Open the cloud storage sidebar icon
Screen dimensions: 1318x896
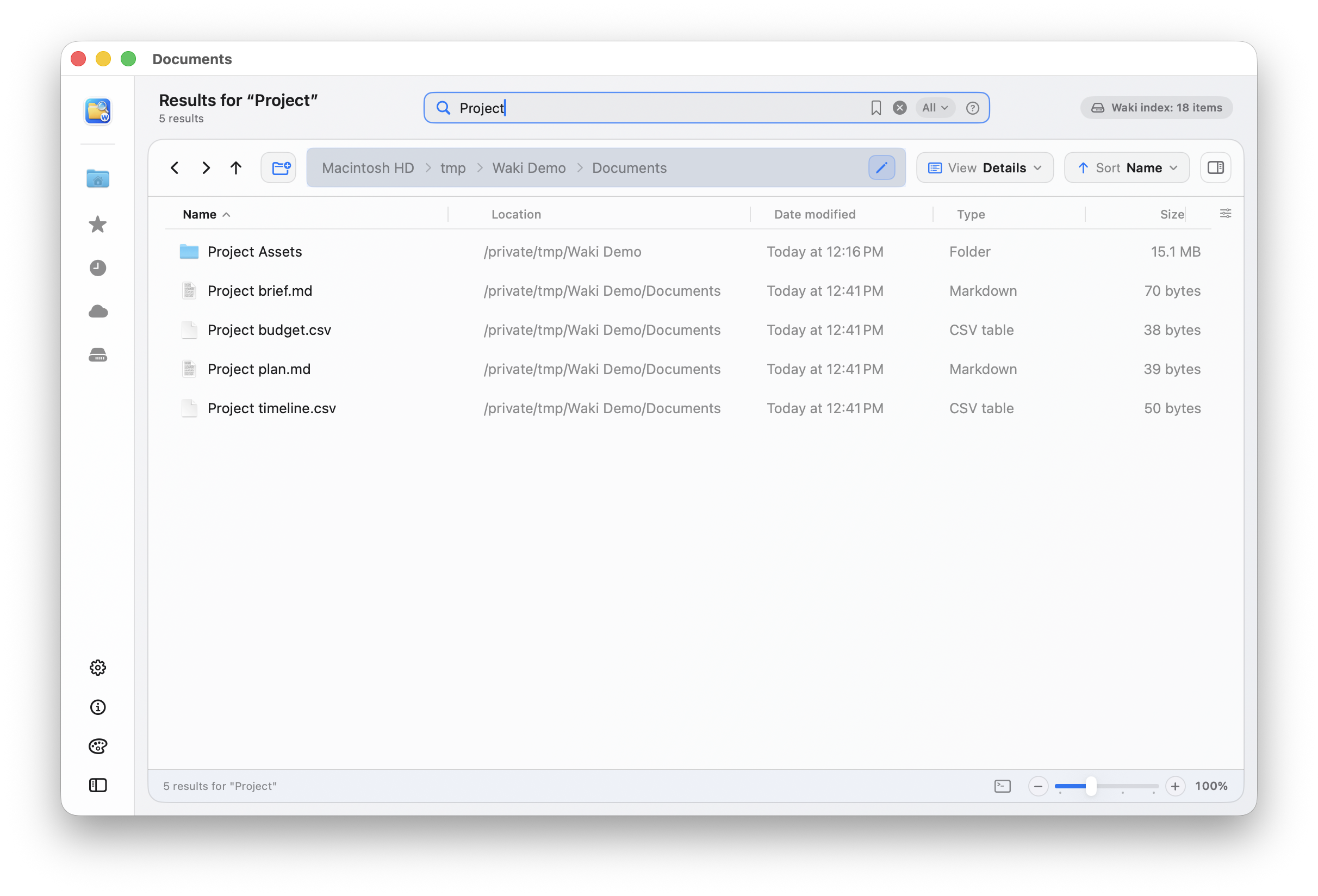coord(97,312)
